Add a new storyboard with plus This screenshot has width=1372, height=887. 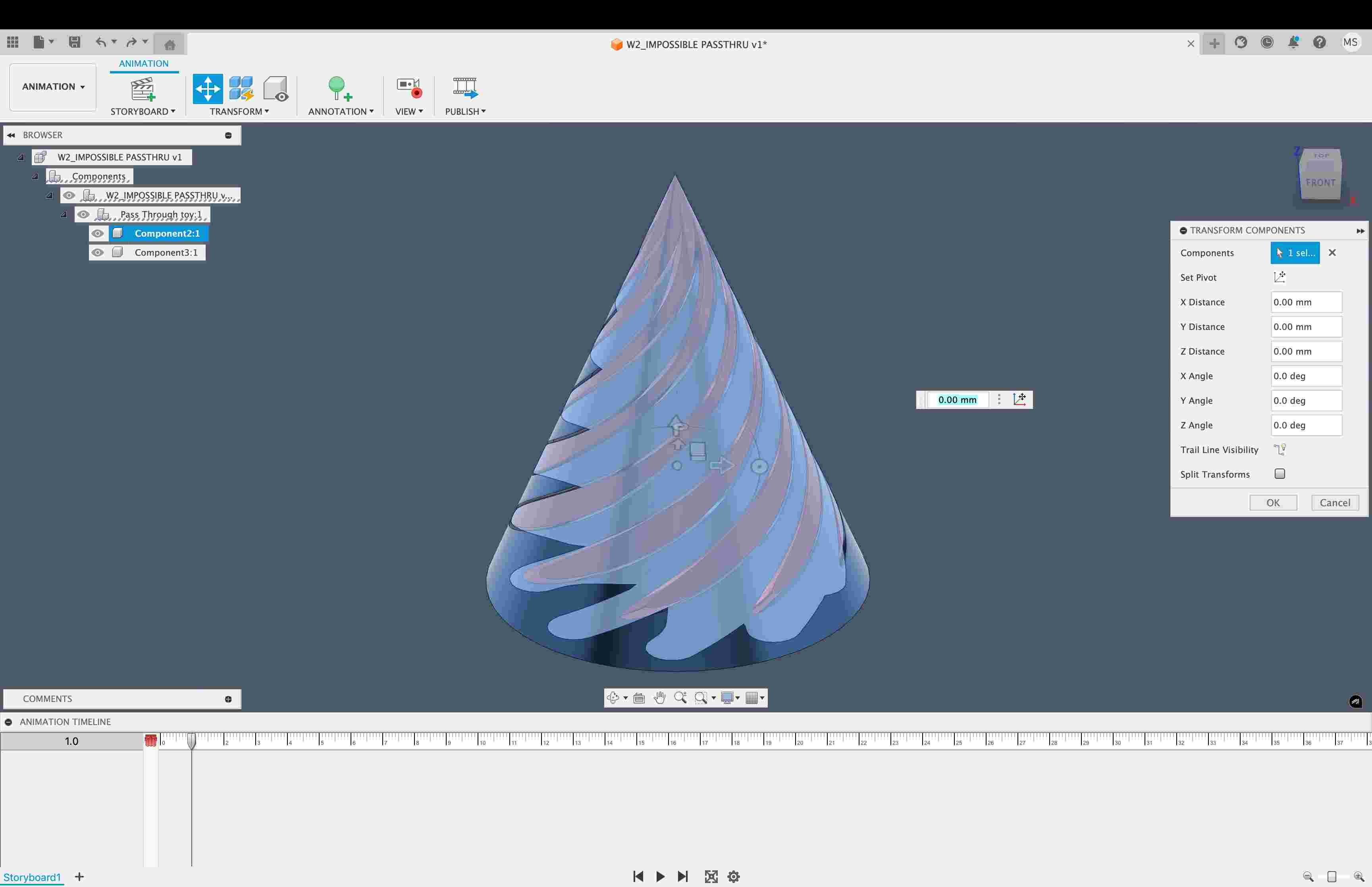pyautogui.click(x=79, y=876)
